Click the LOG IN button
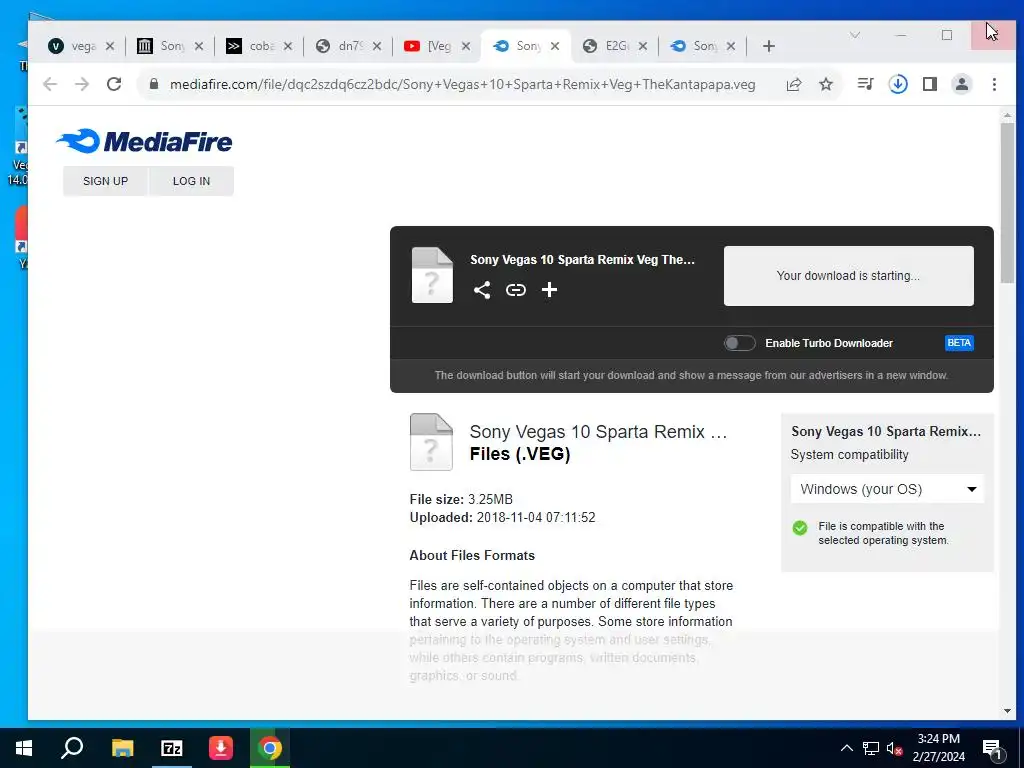Screen dimensions: 1024x768 [191, 181]
